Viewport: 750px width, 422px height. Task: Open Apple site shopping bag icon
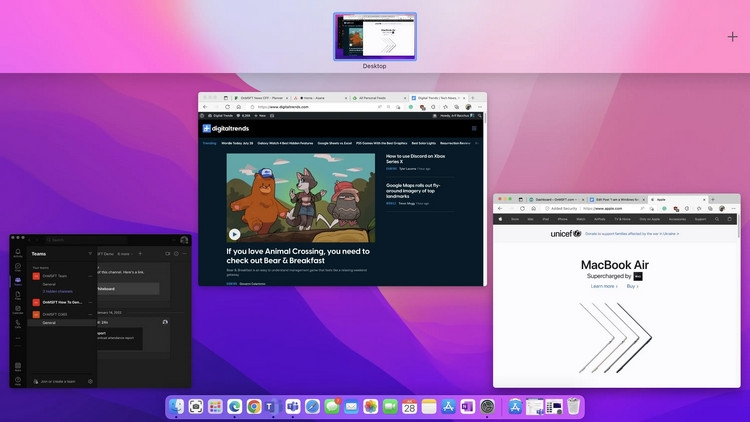(x=729, y=219)
